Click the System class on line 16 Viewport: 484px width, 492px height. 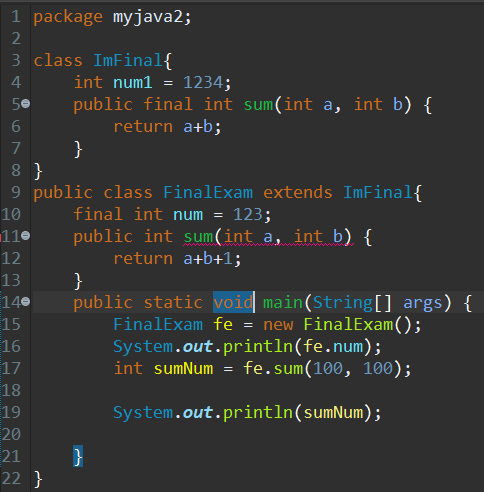click(143, 347)
